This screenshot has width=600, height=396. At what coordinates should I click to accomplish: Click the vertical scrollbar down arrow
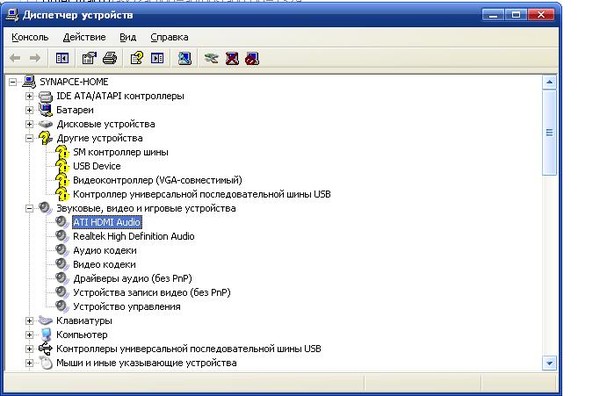coord(549,363)
